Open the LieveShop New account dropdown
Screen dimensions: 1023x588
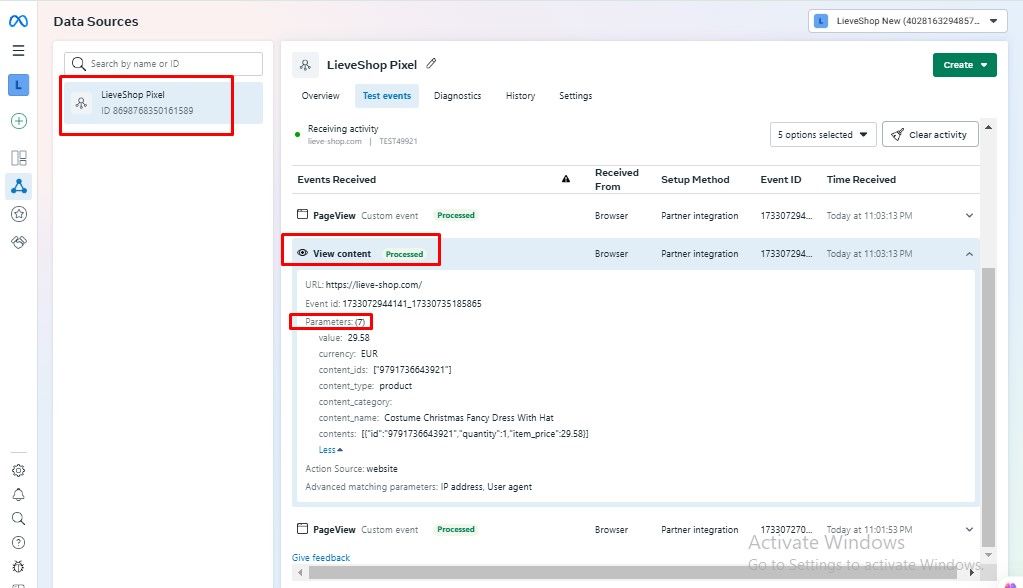[x=908, y=21]
